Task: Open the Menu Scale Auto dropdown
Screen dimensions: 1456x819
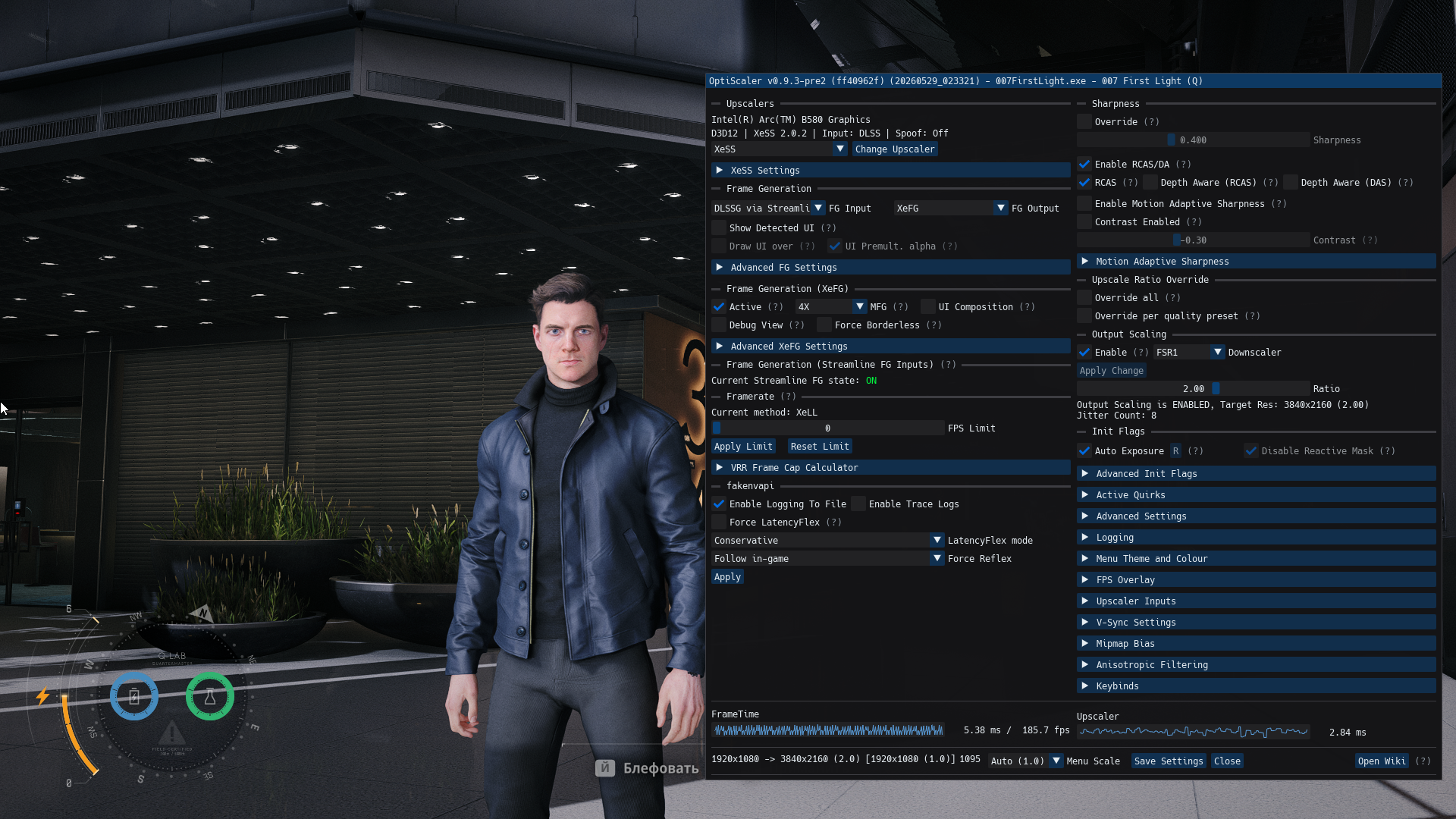Action: tap(1025, 761)
